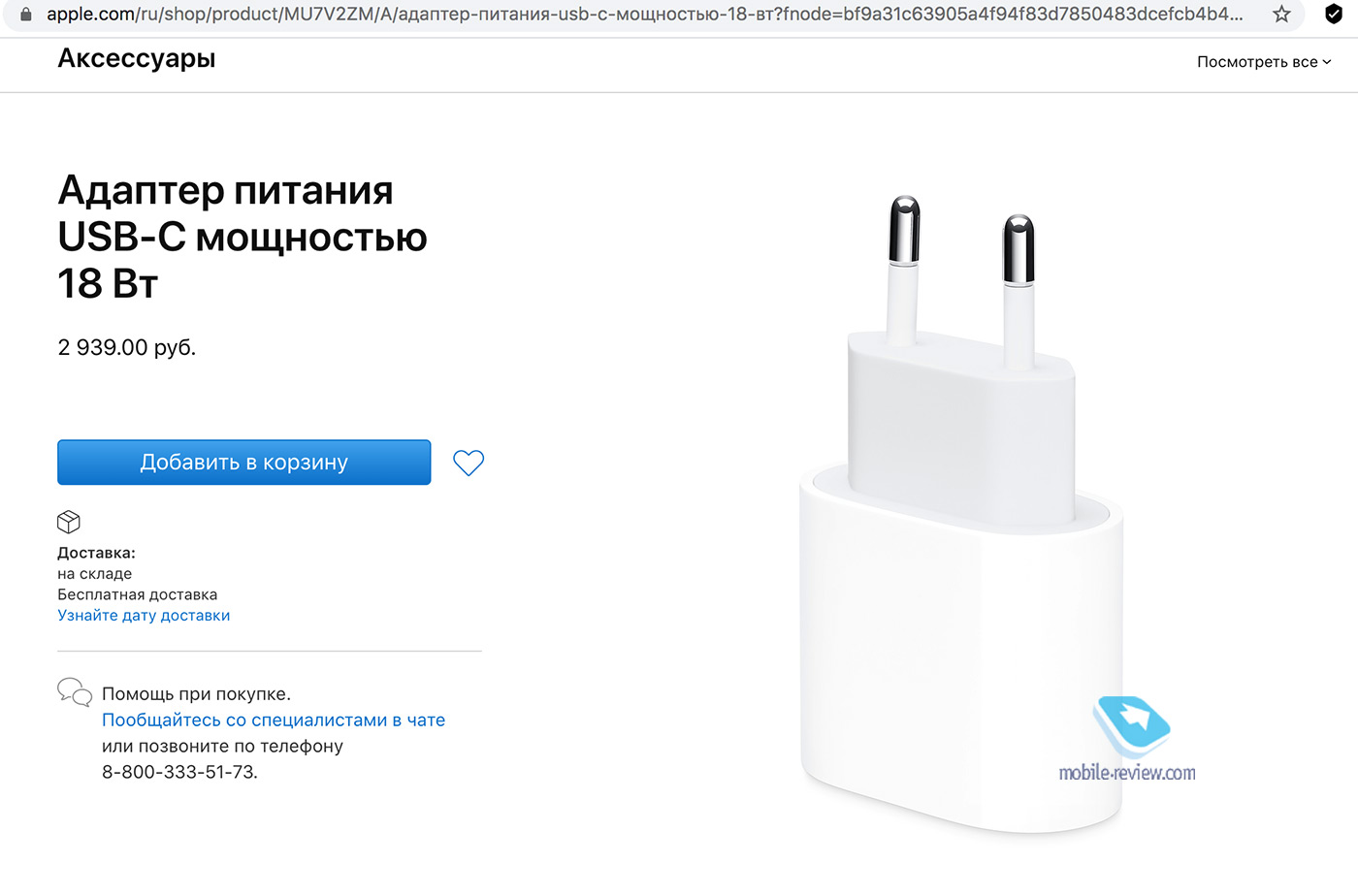Click the chat bubbles help icon
This screenshot has height=896, width=1358.
tap(75, 692)
